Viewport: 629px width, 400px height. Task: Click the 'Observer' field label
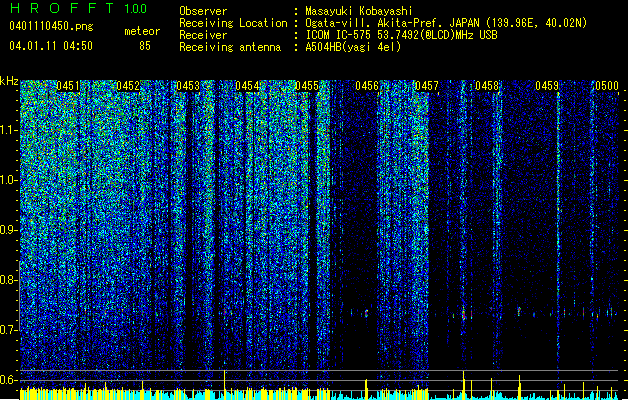pos(203,11)
